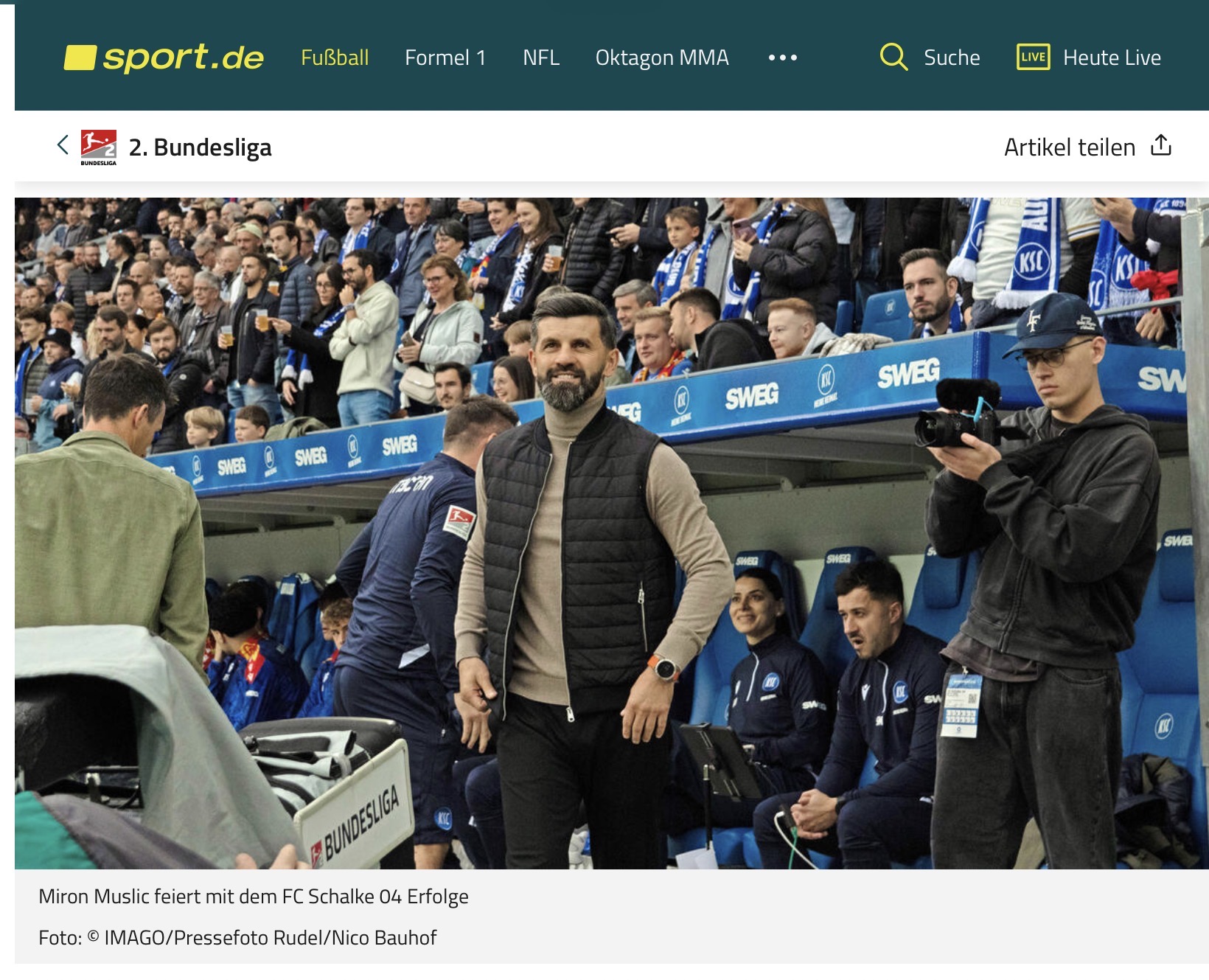This screenshot has width=1209, height=980.
Task: Open the Heute Live page
Action: (1112, 58)
